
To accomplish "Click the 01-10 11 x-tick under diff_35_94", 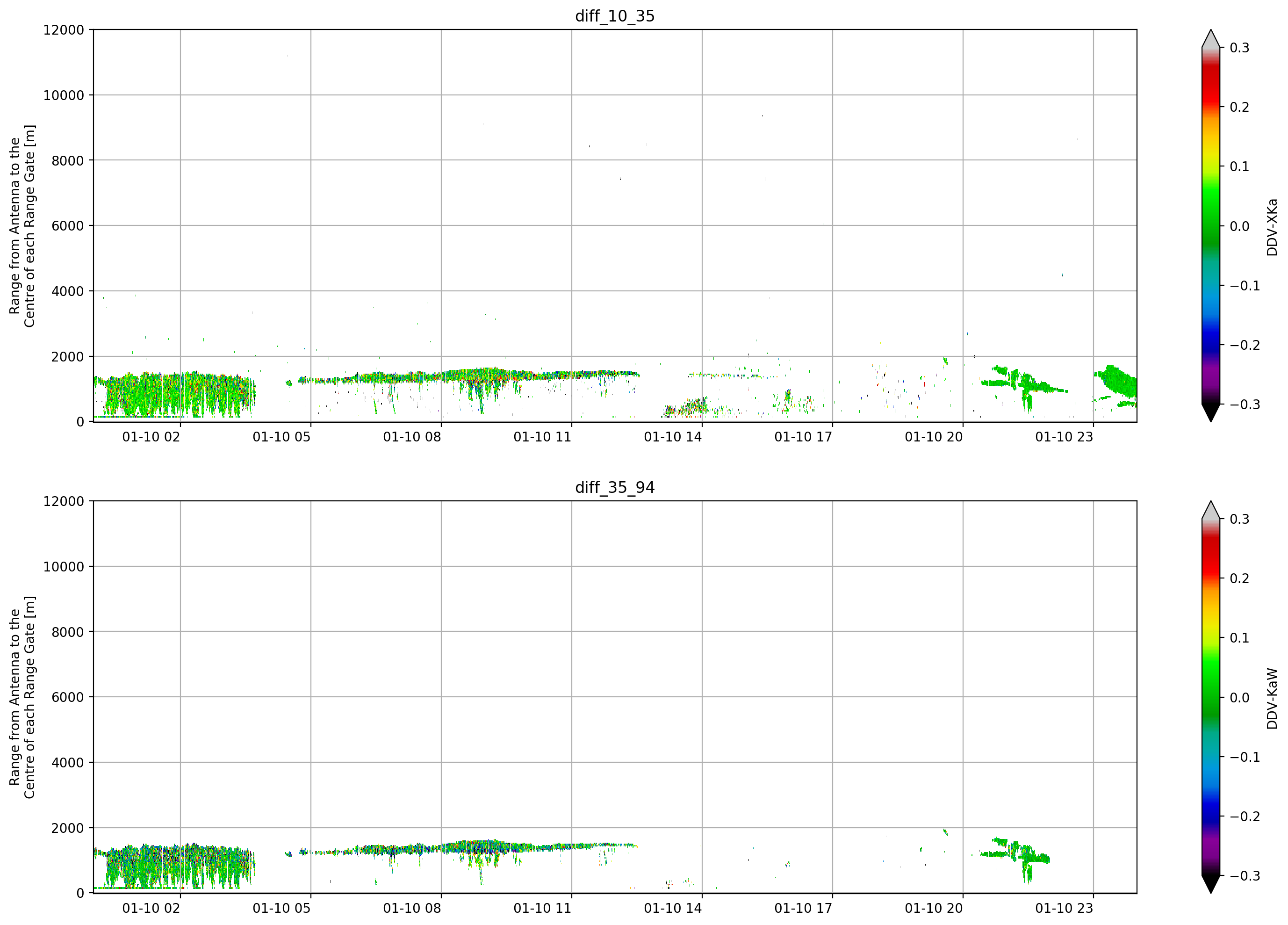I will tap(542, 908).
